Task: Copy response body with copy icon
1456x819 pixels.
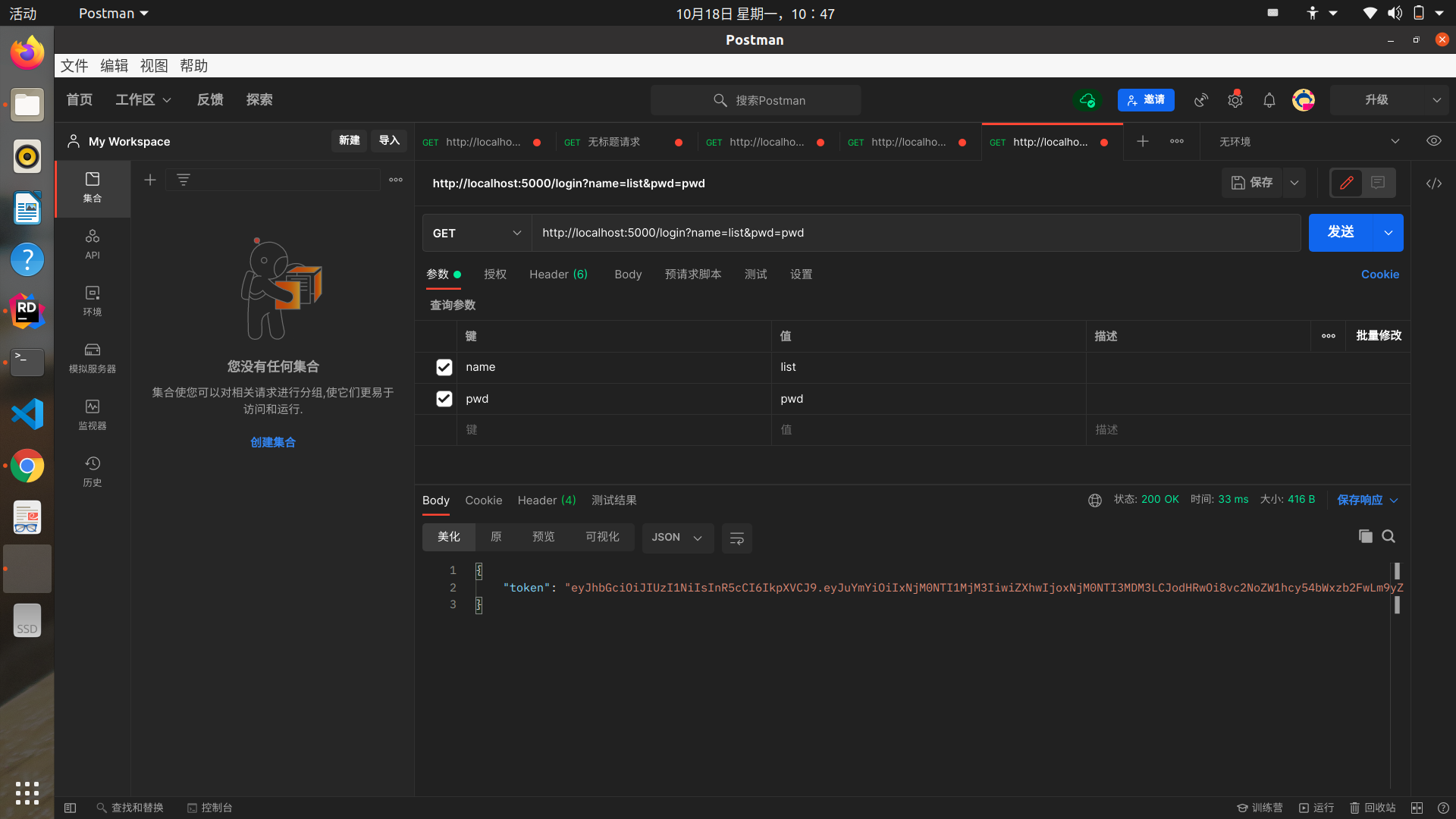Action: [1366, 536]
